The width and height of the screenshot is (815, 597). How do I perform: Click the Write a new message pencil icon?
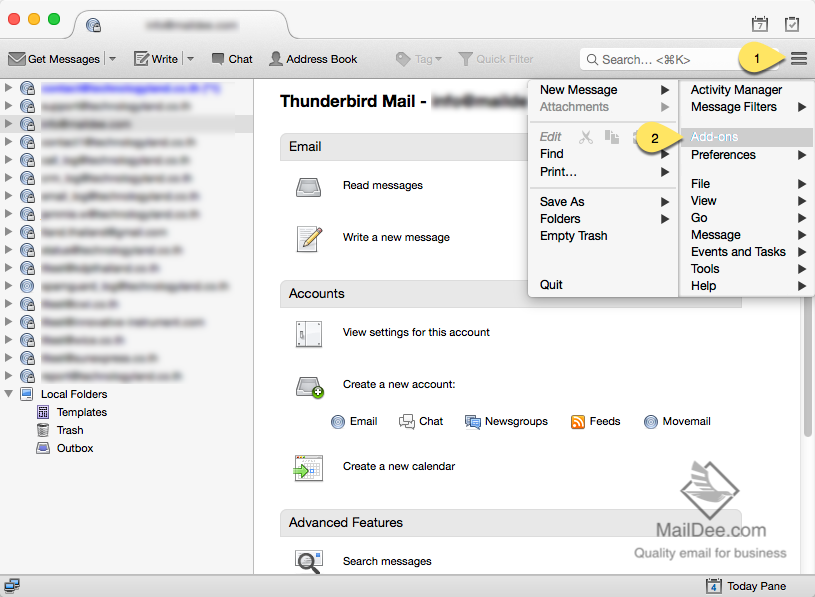310,238
